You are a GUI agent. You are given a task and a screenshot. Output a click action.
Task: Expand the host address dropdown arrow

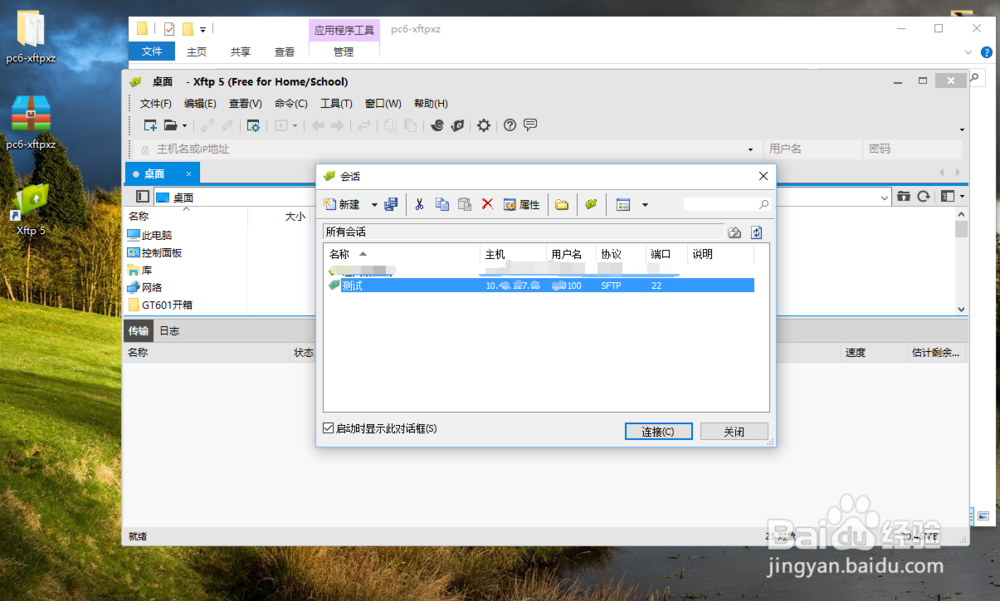(x=750, y=149)
